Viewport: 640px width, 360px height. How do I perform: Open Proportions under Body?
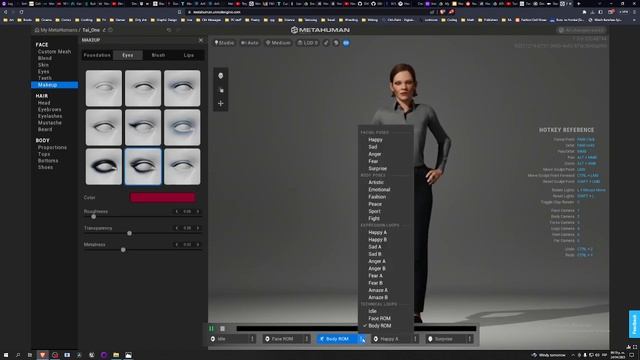(52, 147)
